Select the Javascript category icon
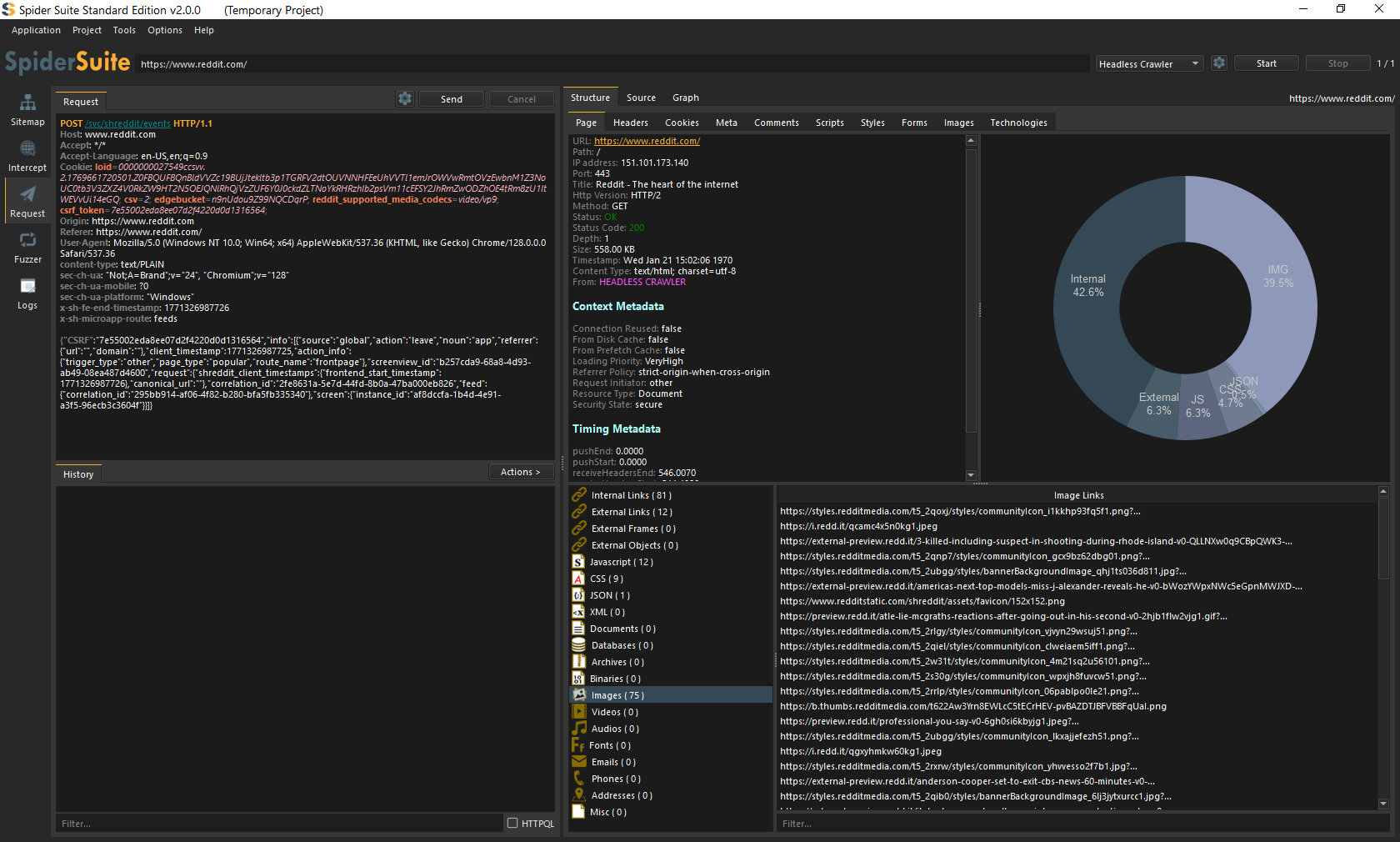 tap(578, 562)
